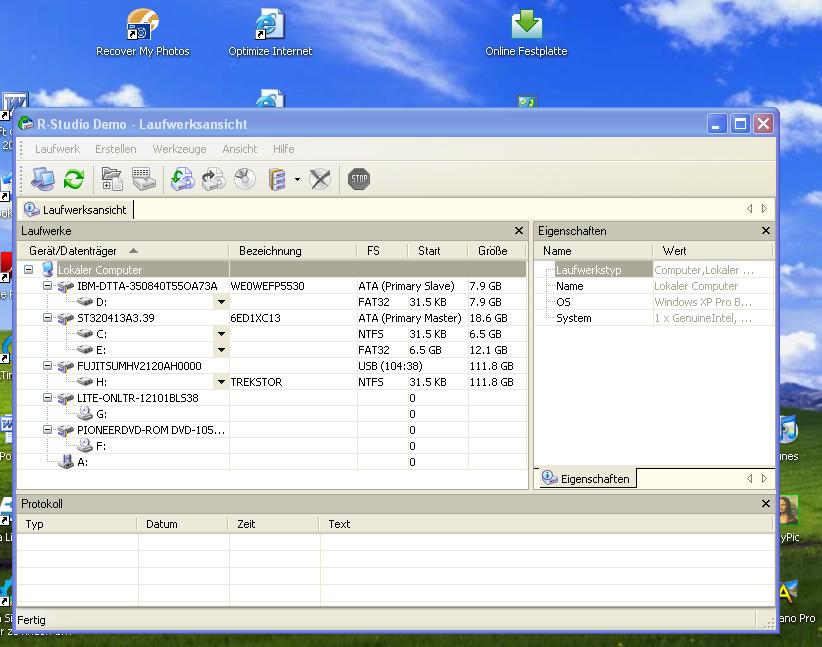Open the dropdown arrow on D: row
Image resolution: width=822 pixels, height=647 pixels.
click(221, 302)
